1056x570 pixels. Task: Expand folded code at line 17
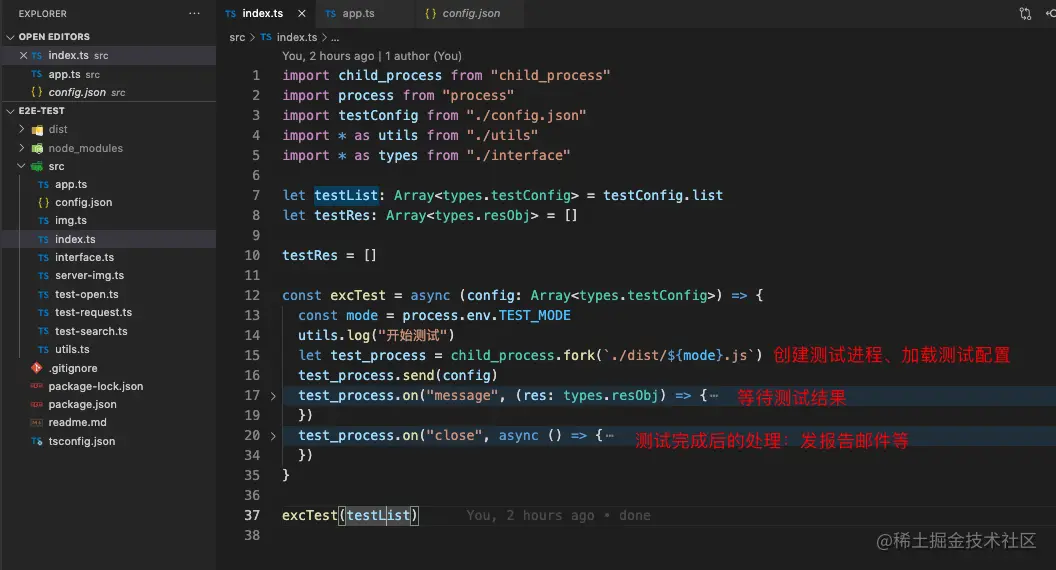(x=273, y=396)
